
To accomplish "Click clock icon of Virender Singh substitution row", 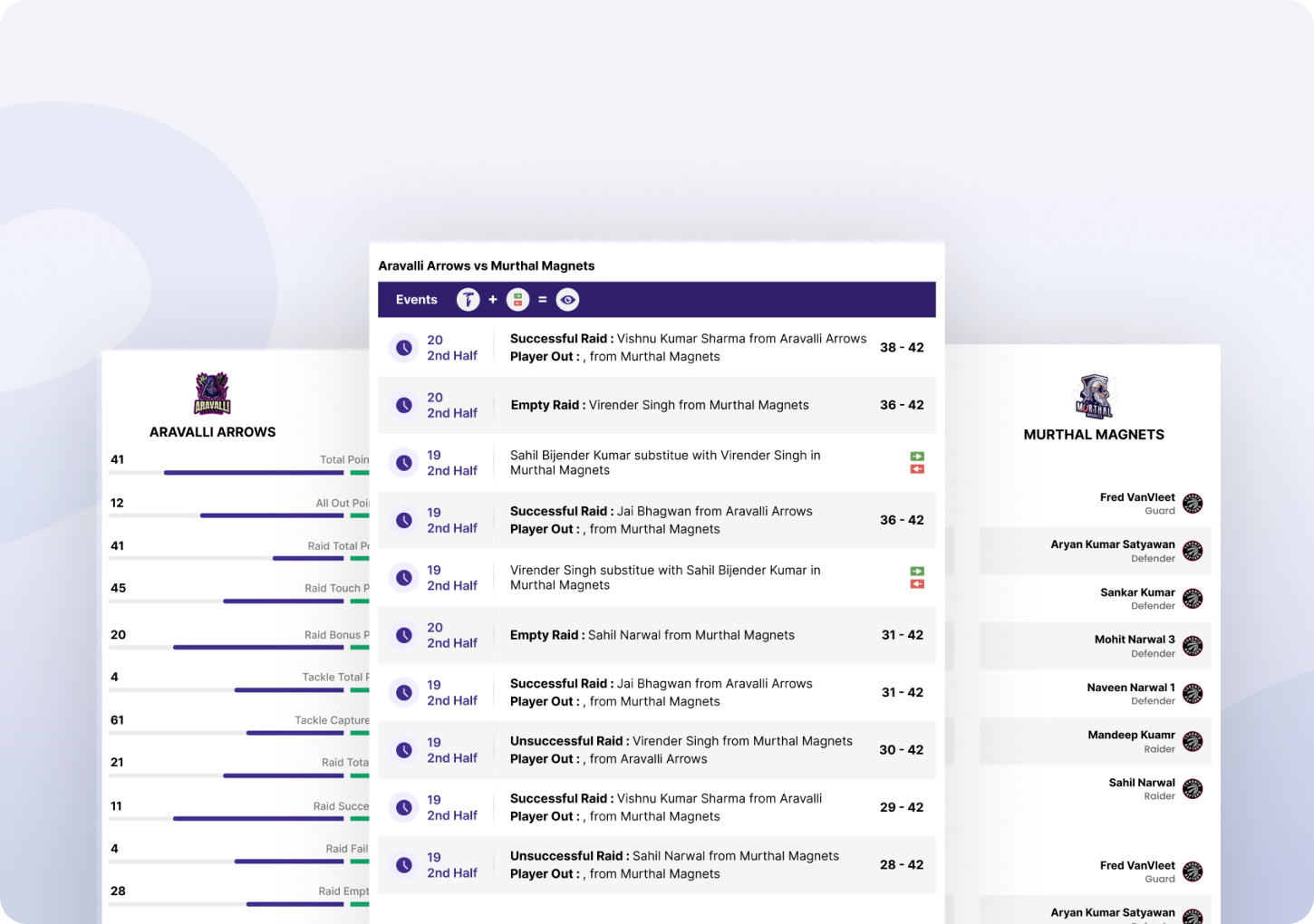I will tap(404, 578).
